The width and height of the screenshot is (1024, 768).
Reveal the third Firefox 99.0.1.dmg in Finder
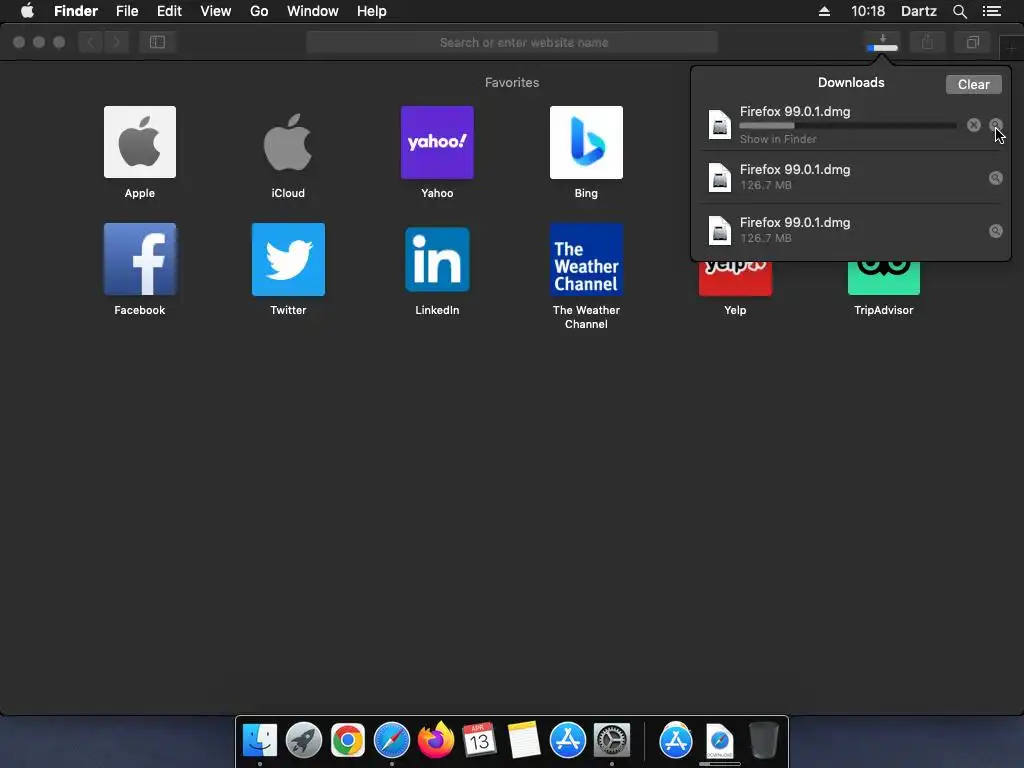[x=995, y=231]
